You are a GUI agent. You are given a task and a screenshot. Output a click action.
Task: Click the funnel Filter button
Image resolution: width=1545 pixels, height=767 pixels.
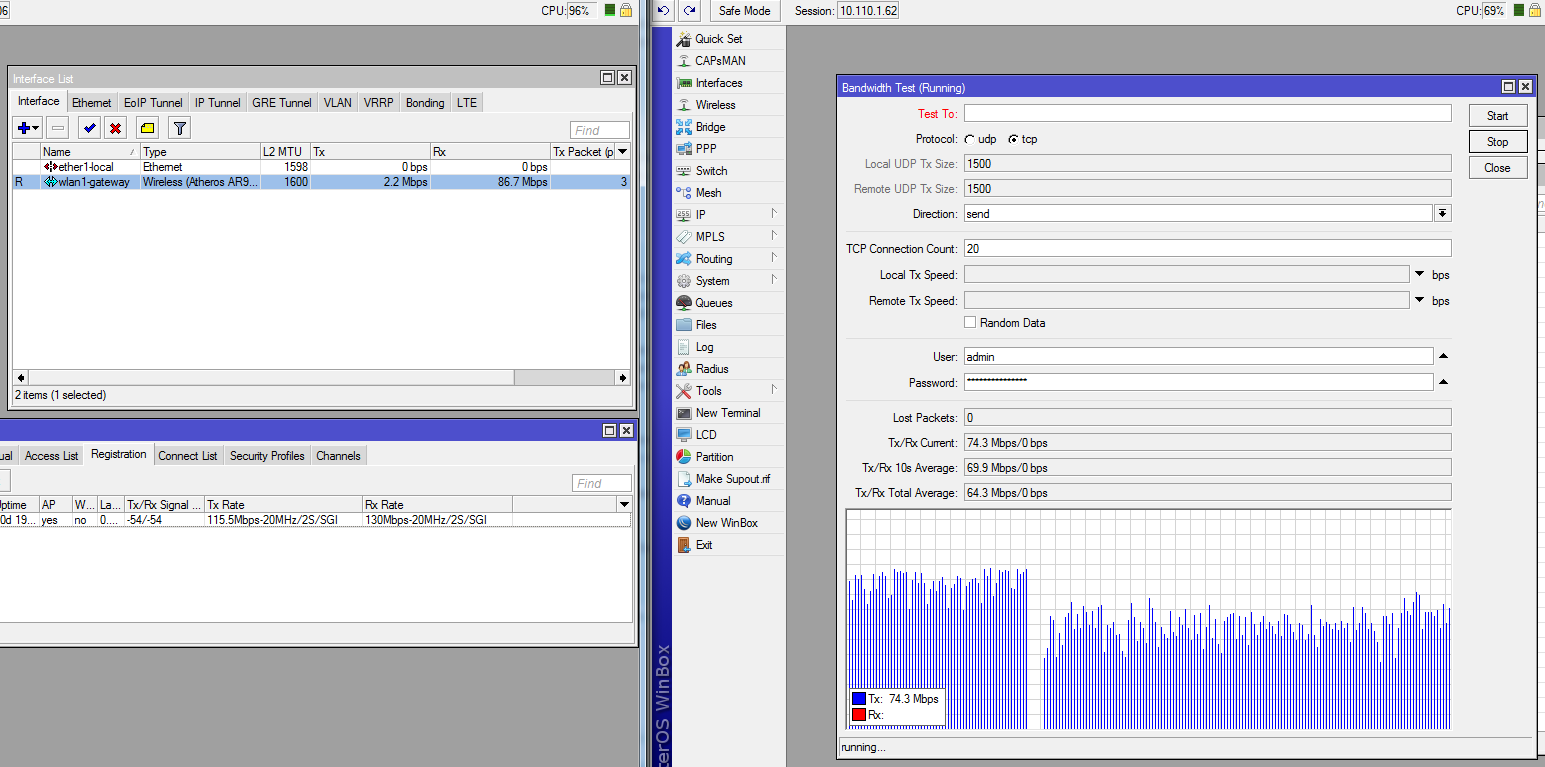coord(179,128)
